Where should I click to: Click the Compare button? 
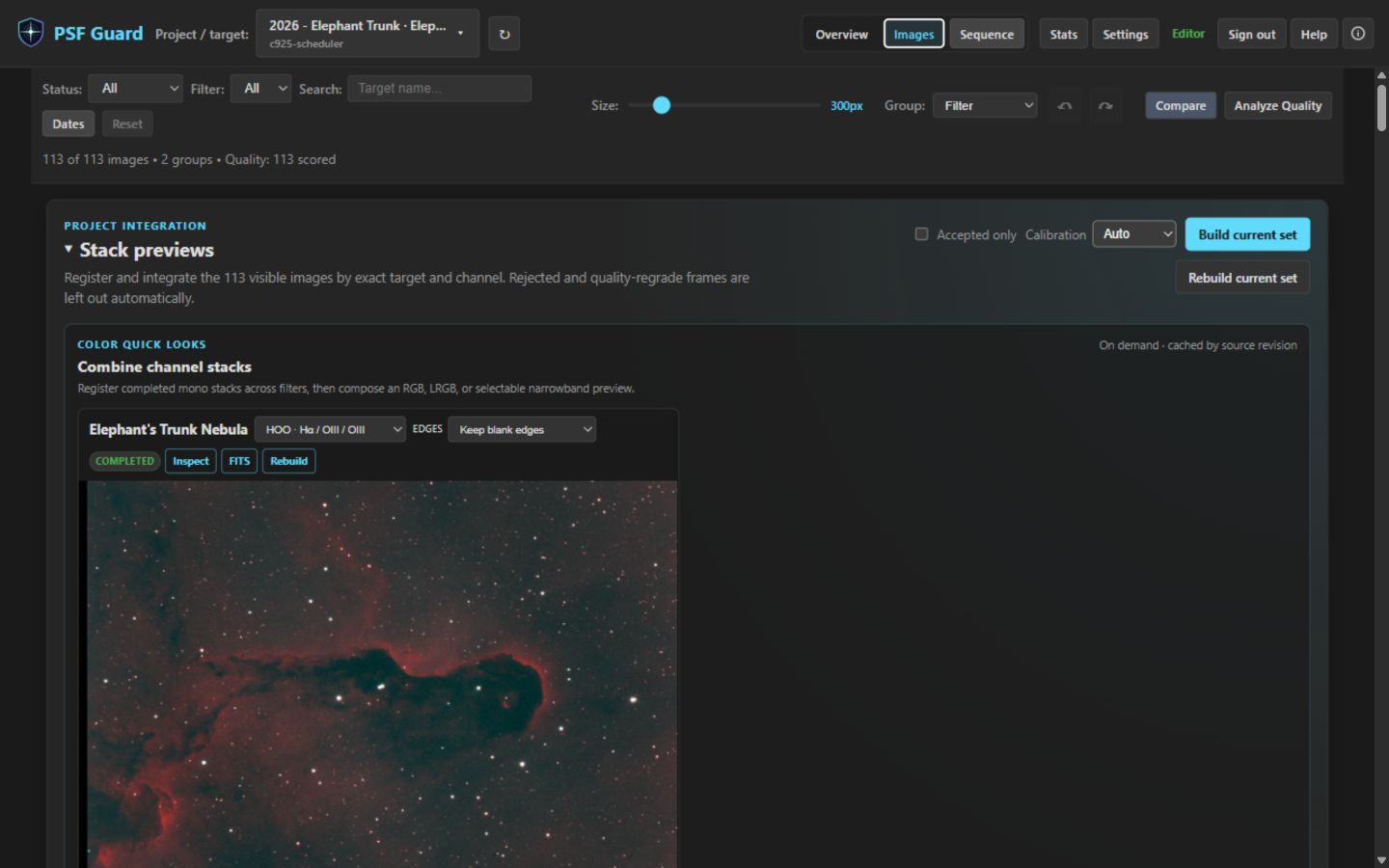[x=1181, y=105]
